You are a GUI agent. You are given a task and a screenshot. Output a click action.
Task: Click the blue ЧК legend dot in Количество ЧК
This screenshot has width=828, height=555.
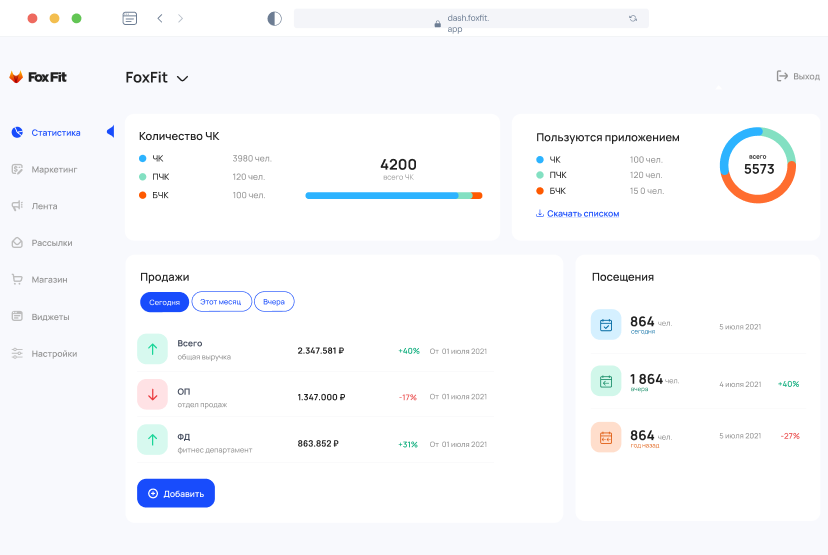[x=143, y=158]
